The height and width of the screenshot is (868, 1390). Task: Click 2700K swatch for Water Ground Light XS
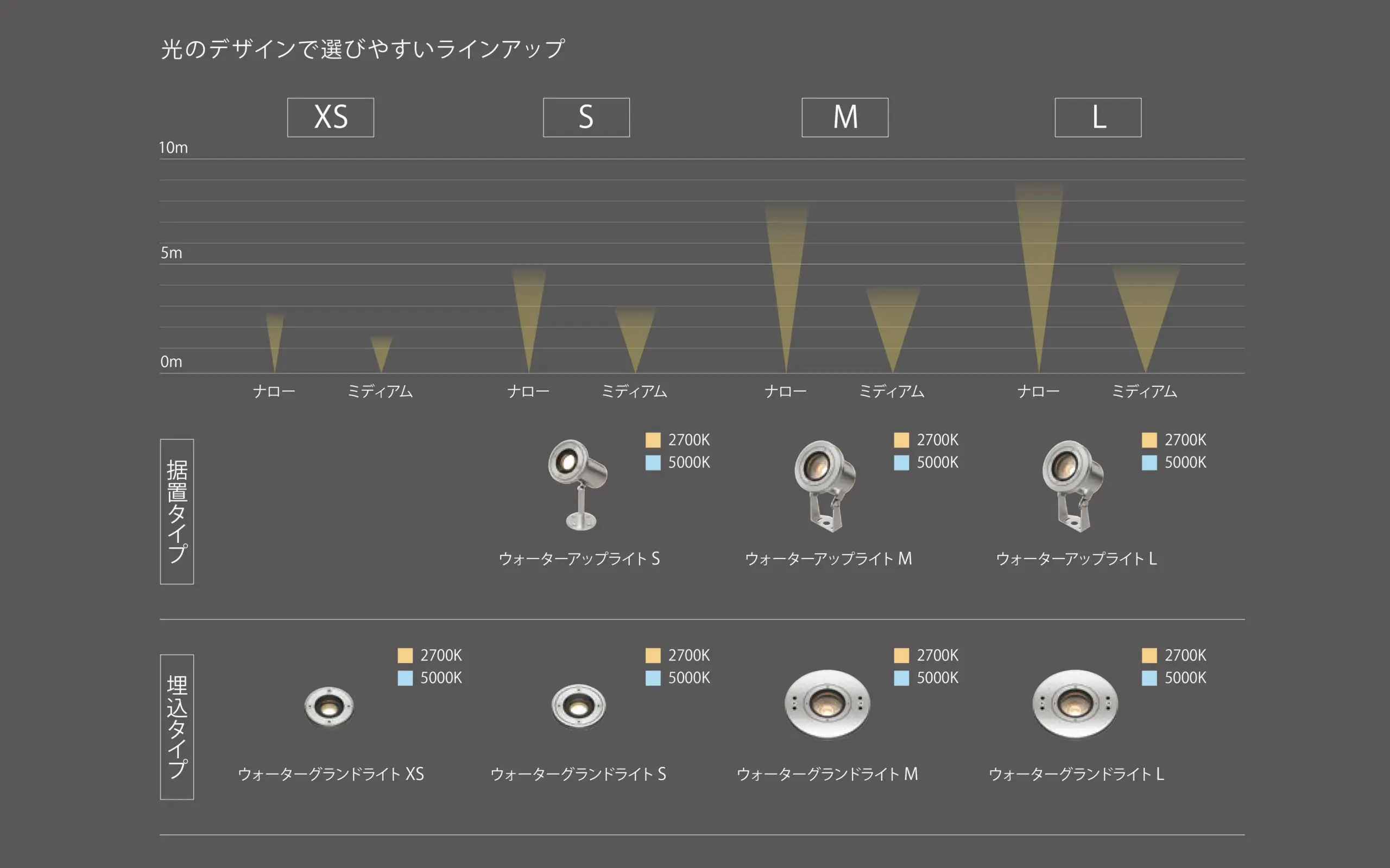pos(406,655)
